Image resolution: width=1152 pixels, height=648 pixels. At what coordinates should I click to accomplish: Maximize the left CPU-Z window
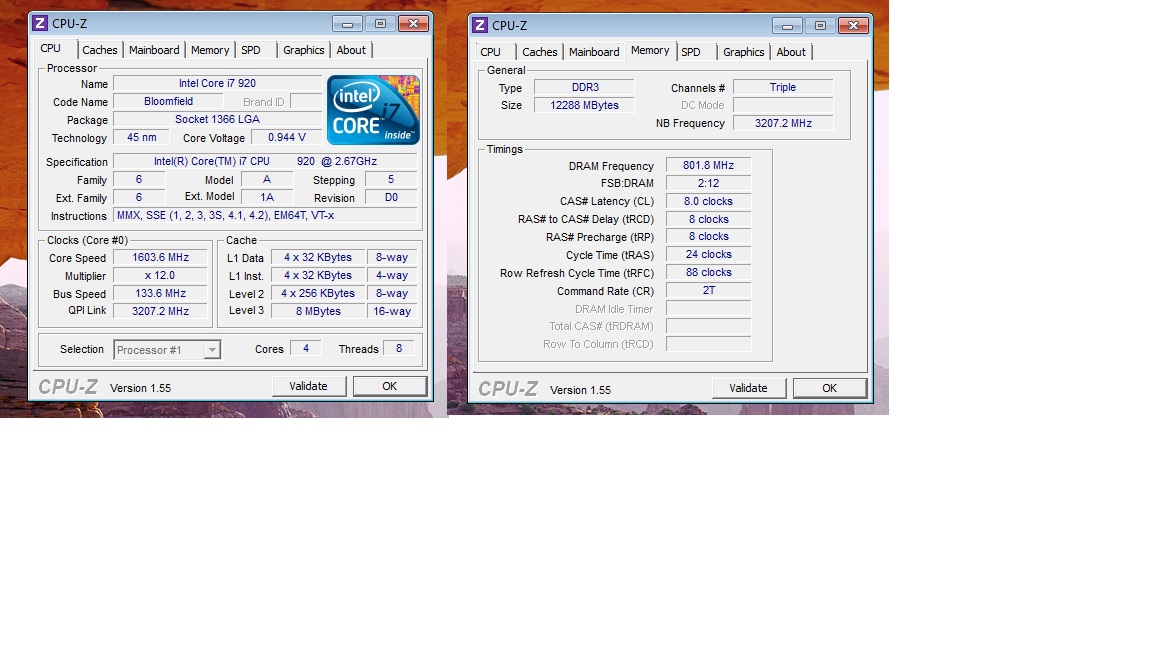[380, 24]
